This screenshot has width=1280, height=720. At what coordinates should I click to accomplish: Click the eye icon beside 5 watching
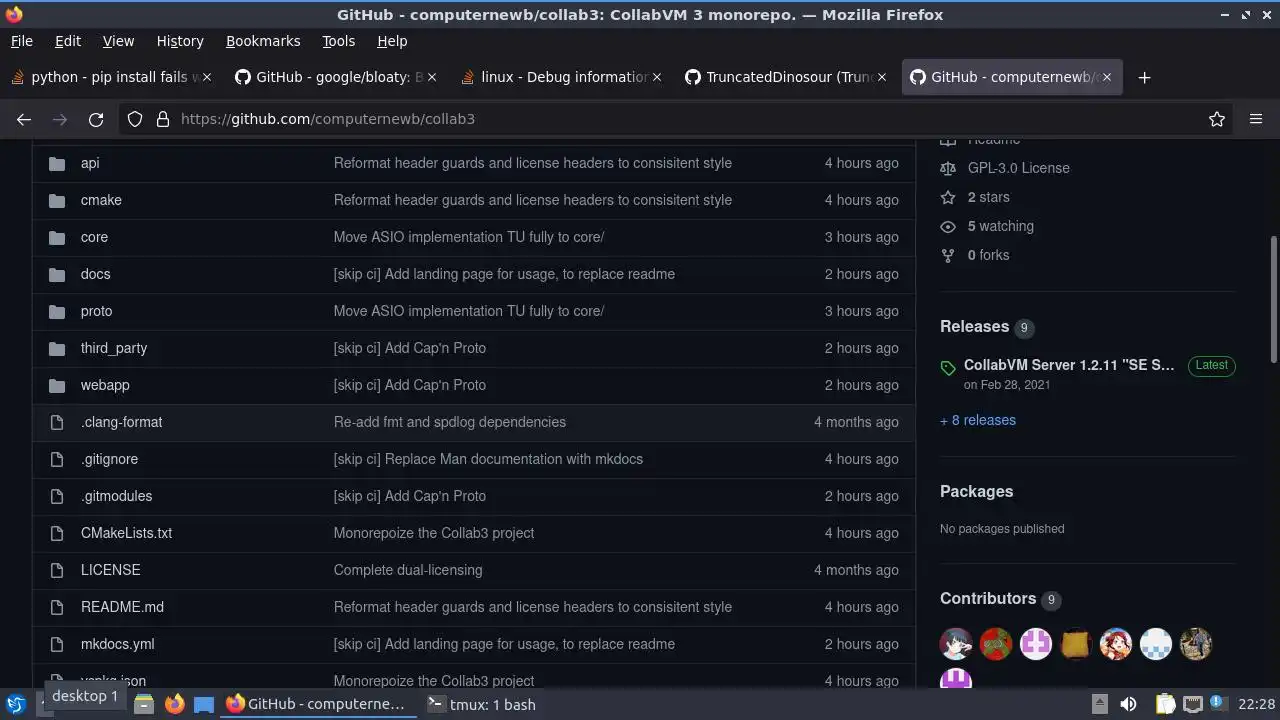click(948, 226)
